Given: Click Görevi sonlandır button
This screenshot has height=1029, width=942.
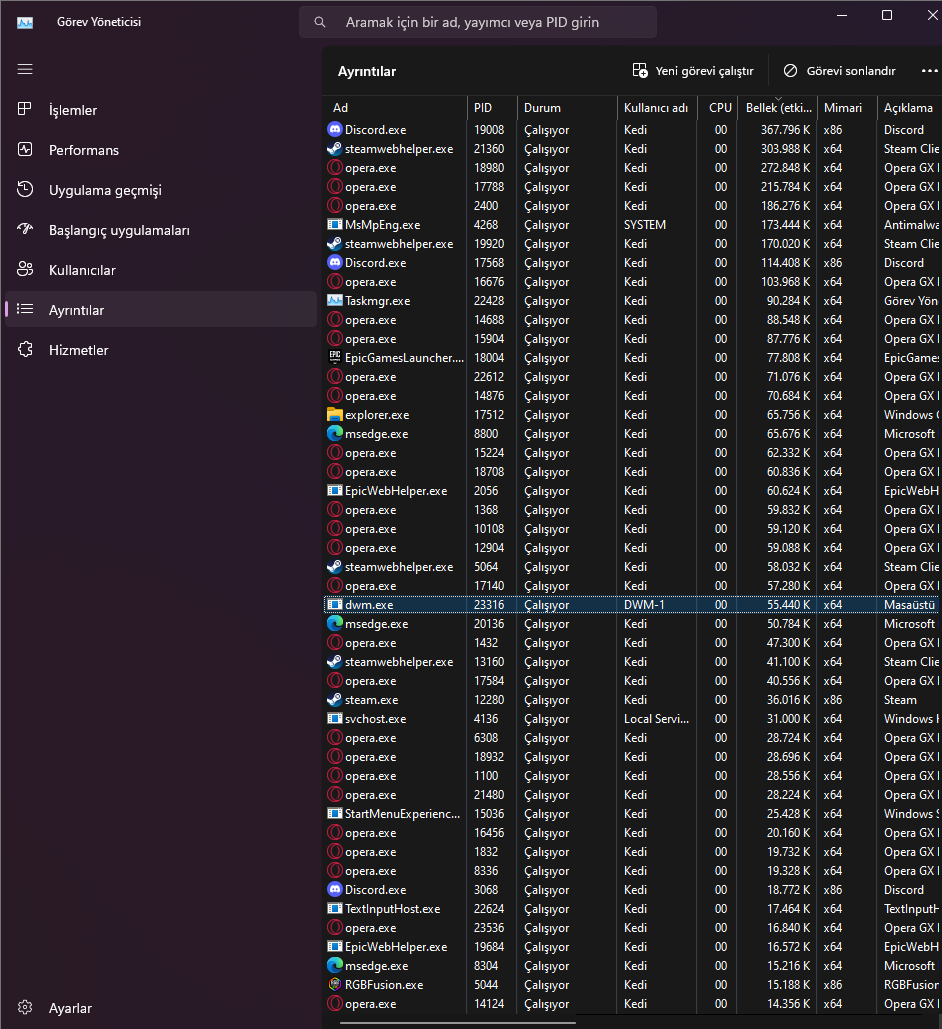Looking at the screenshot, I should [840, 71].
